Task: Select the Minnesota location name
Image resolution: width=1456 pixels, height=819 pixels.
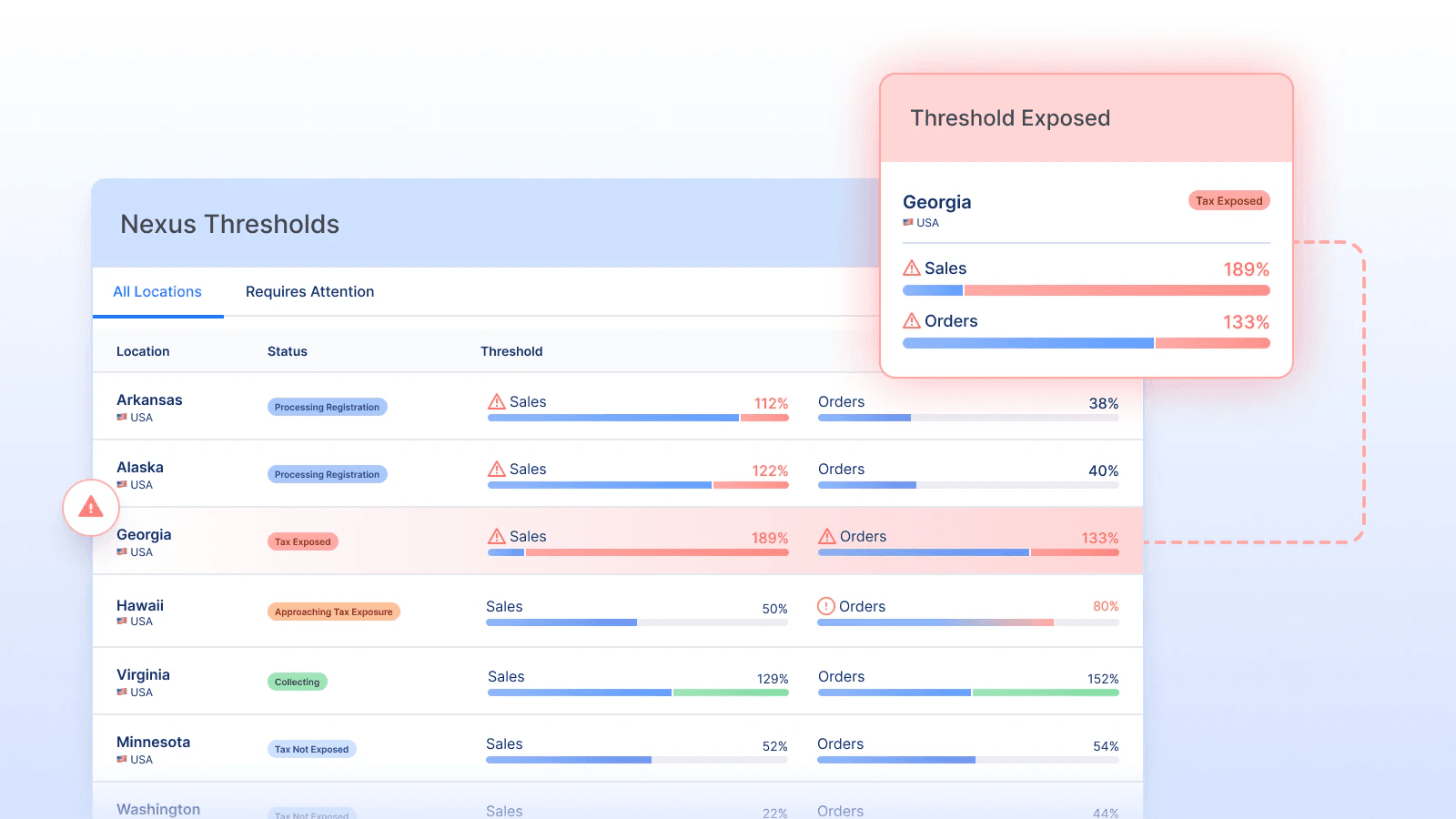Action: coord(154,742)
